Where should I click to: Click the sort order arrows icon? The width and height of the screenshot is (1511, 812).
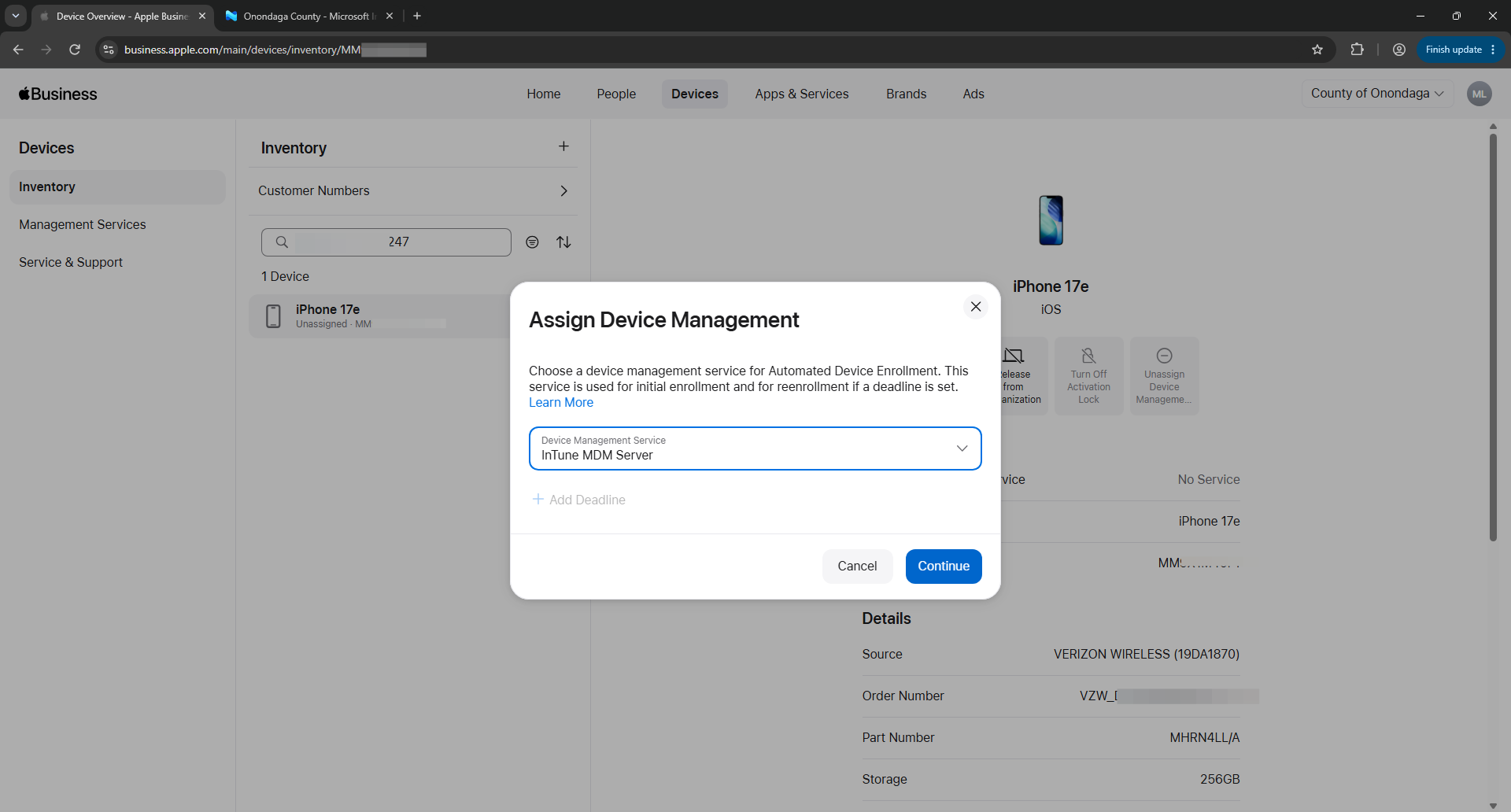pyautogui.click(x=563, y=242)
